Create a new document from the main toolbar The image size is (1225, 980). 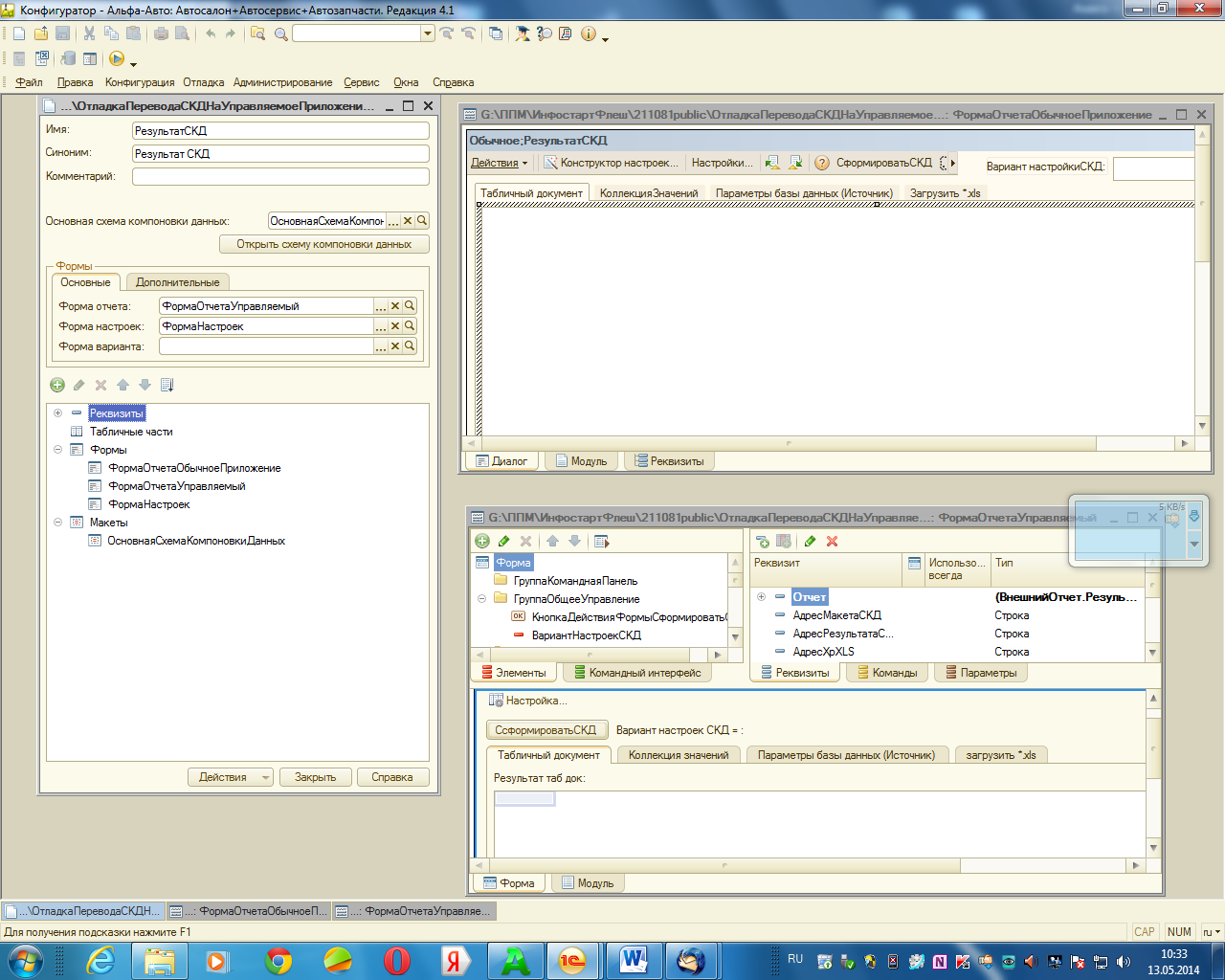pos(19,33)
